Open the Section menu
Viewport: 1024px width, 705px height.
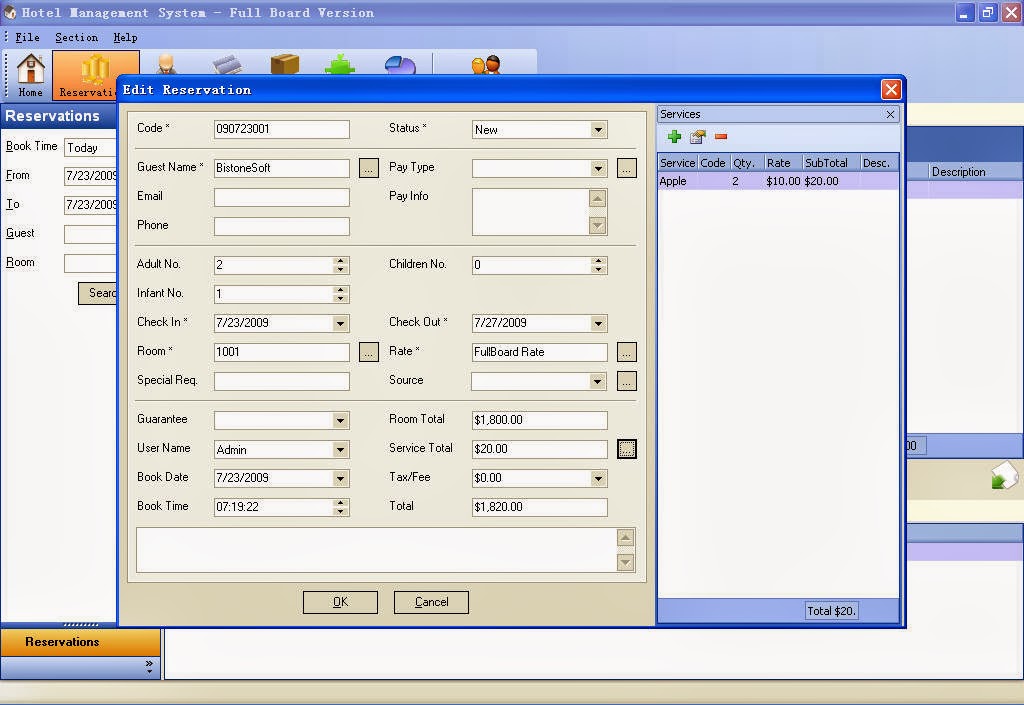pos(76,37)
